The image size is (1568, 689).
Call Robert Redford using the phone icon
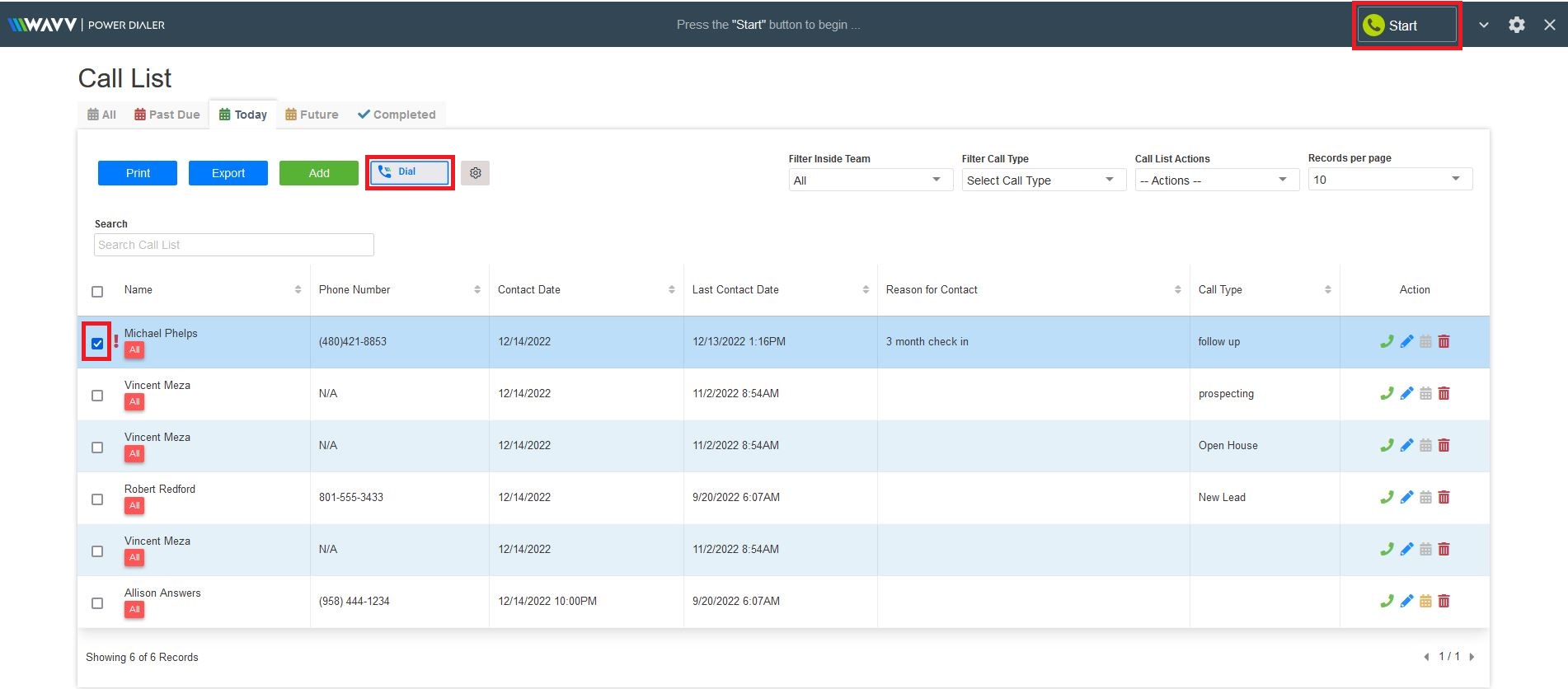(1387, 497)
